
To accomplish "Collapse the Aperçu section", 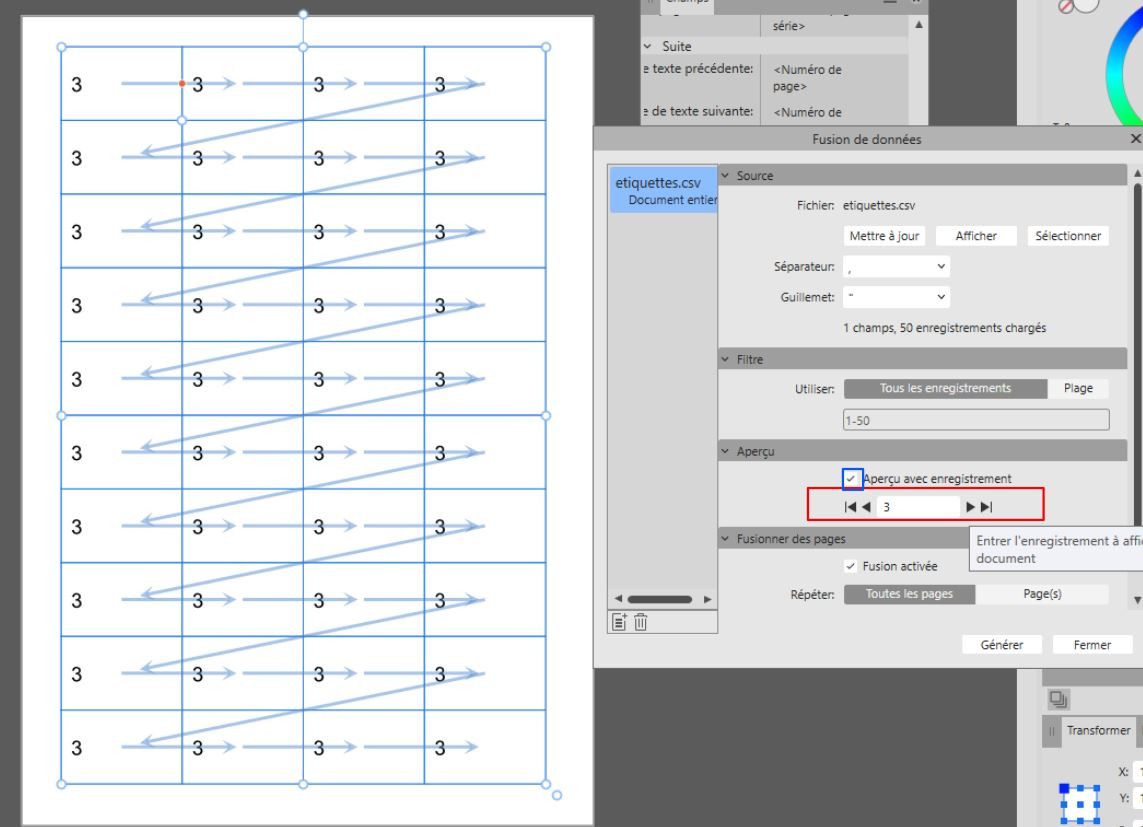I will [725, 452].
